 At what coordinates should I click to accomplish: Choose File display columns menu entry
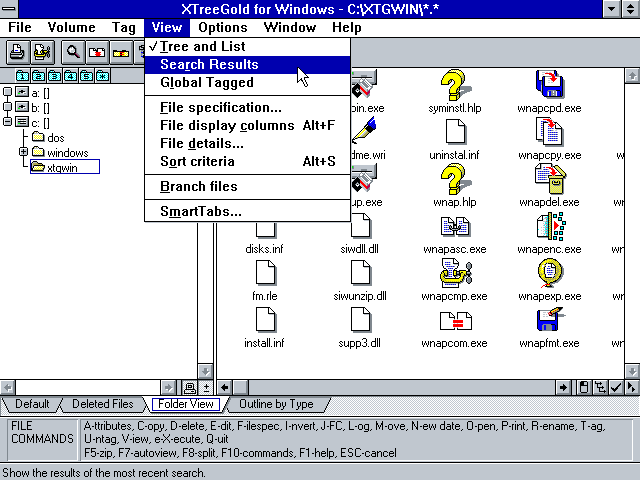pyautogui.click(x=247, y=125)
